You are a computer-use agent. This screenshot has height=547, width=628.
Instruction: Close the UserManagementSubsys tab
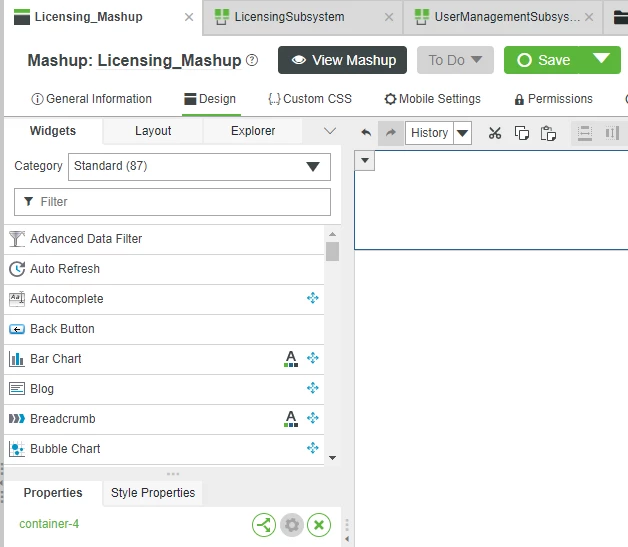tap(589, 17)
